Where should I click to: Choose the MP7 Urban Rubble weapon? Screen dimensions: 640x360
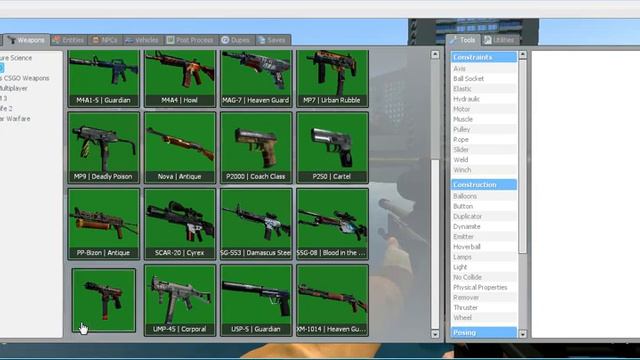coord(333,78)
